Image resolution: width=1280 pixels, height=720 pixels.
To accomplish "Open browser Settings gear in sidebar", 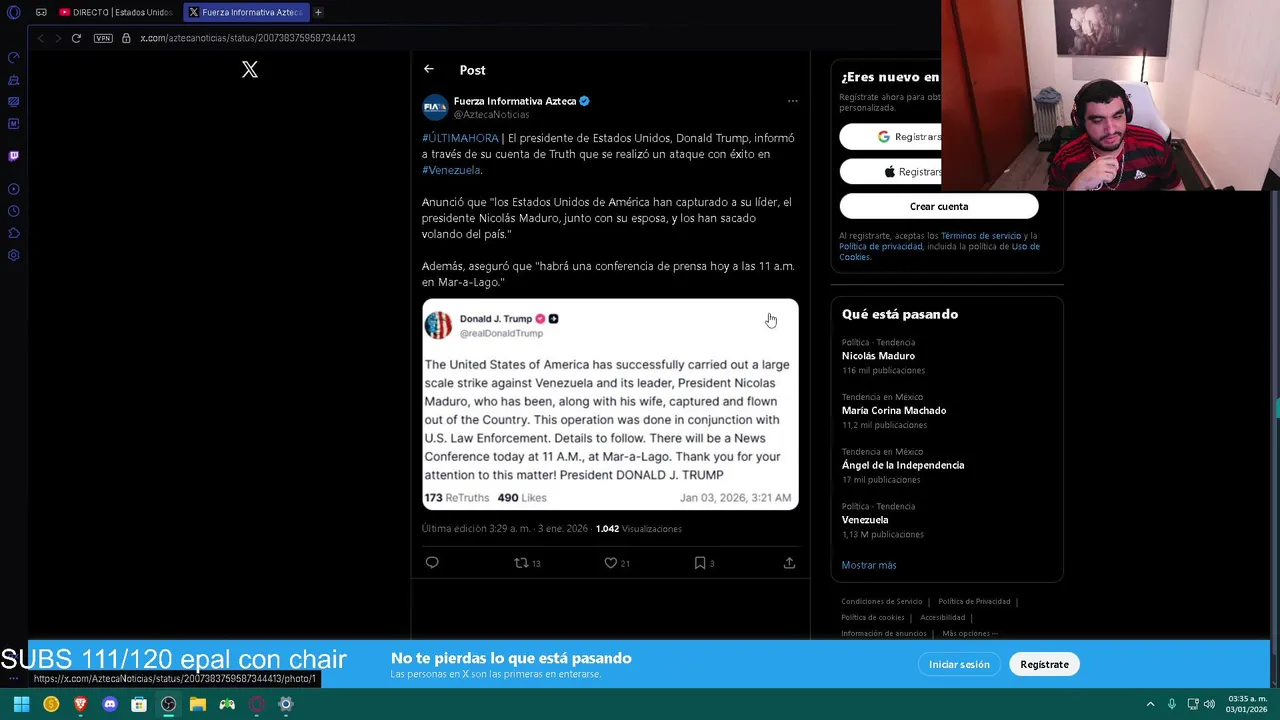I will click(x=14, y=255).
